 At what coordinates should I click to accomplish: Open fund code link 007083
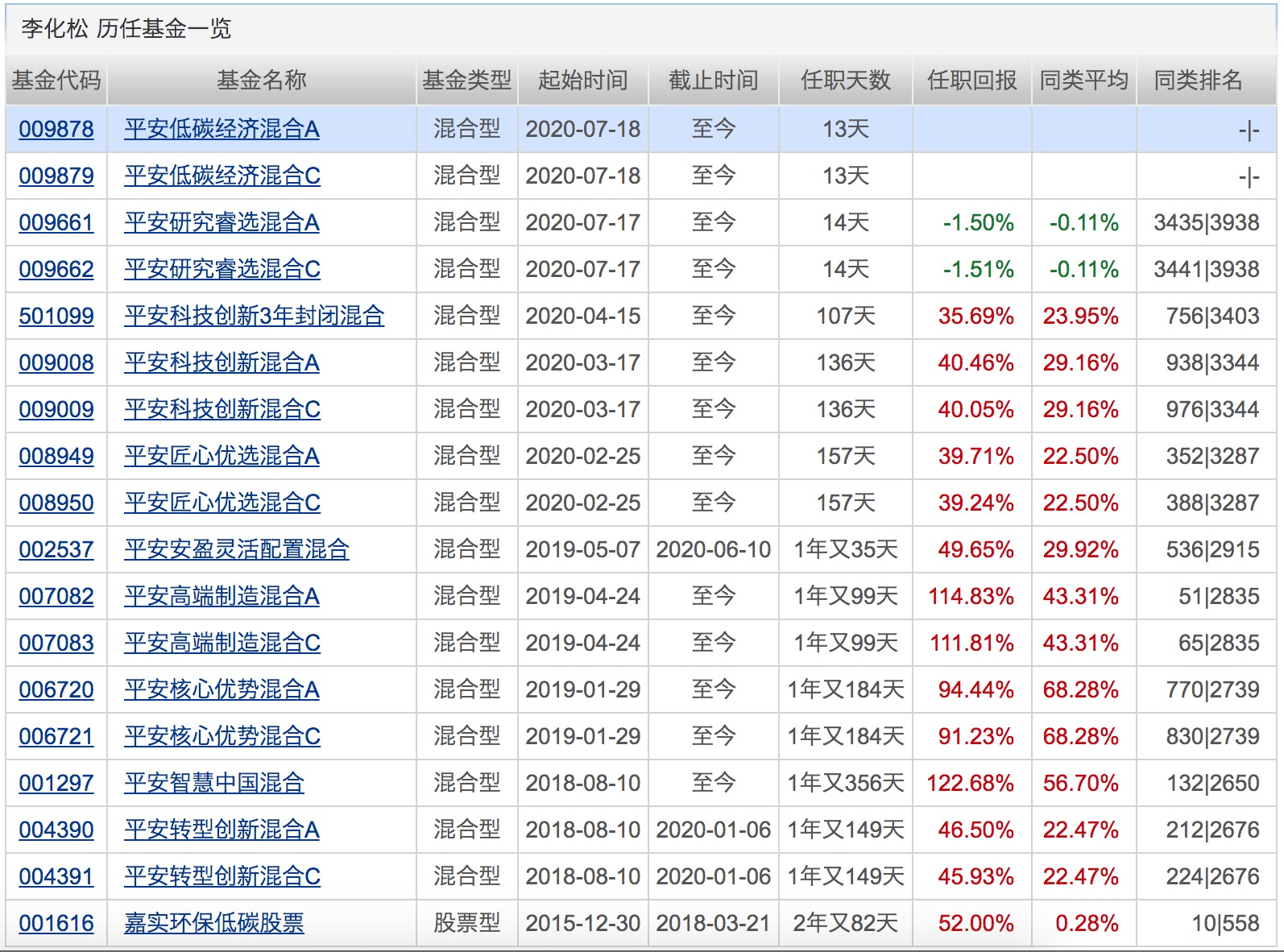tap(56, 643)
